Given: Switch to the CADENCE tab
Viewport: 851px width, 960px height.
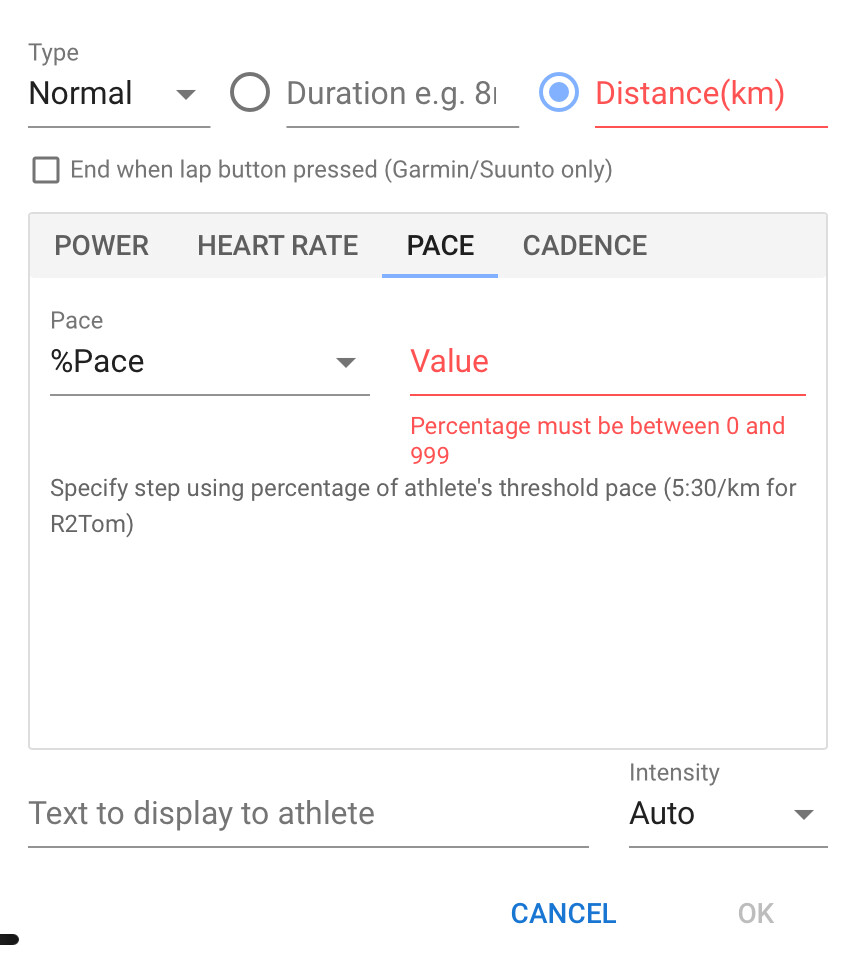Looking at the screenshot, I should pos(585,246).
